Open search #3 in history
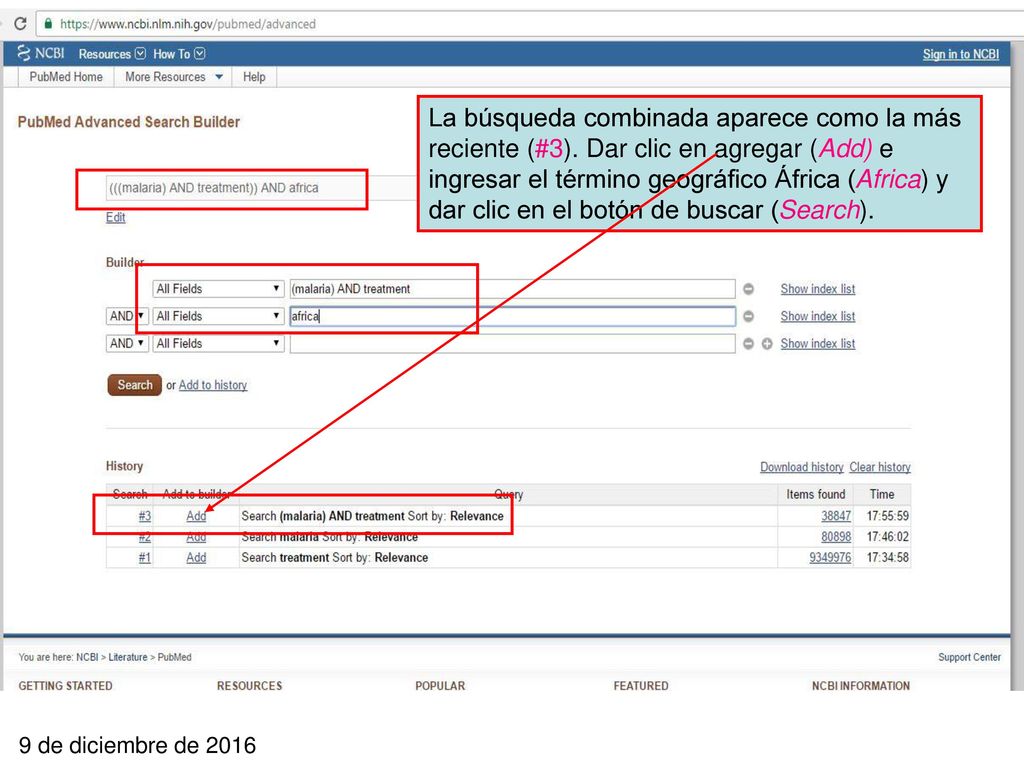Viewport: 1024px width, 768px height. (144, 516)
